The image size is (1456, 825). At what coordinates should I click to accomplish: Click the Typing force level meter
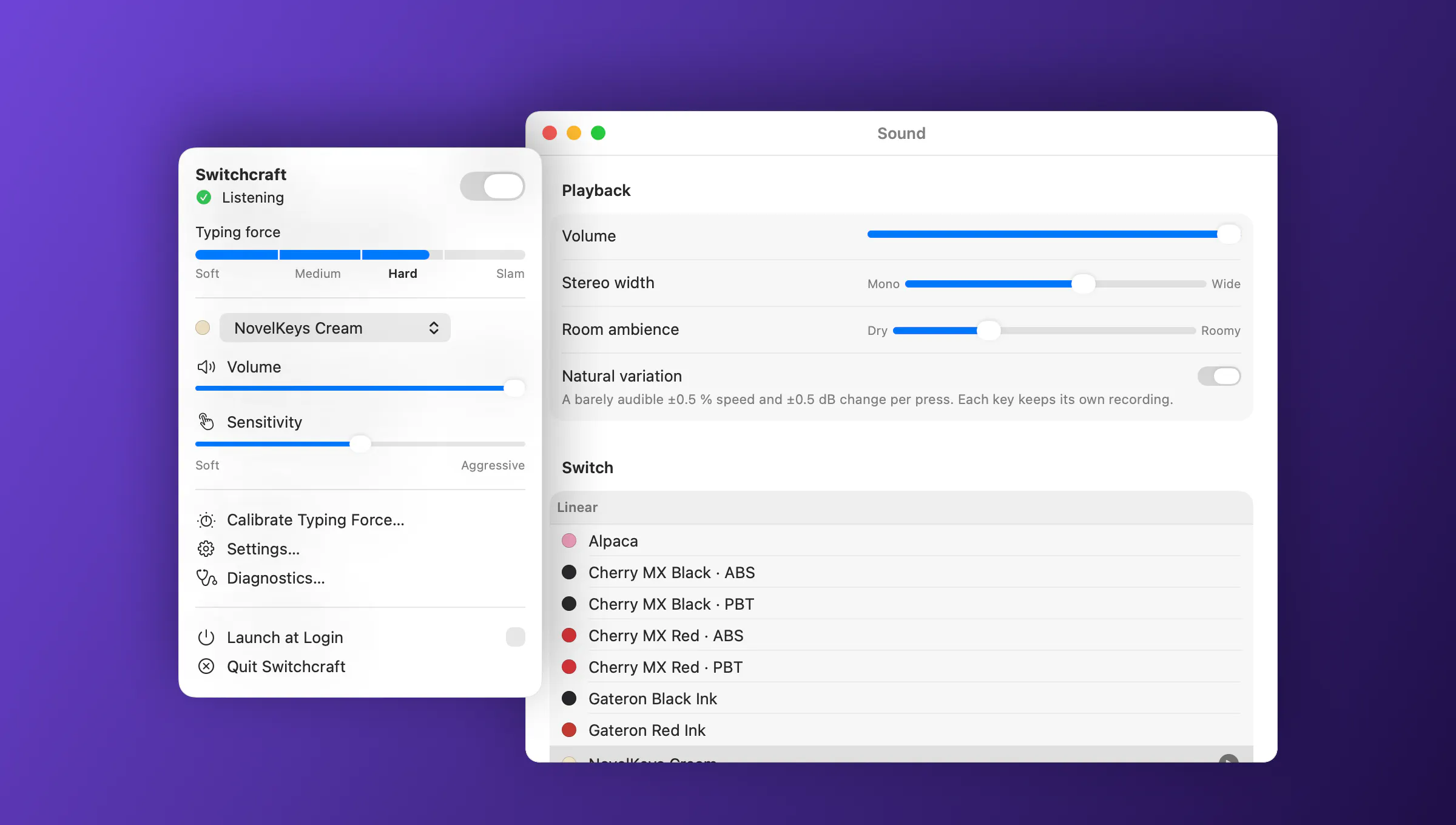coord(360,255)
